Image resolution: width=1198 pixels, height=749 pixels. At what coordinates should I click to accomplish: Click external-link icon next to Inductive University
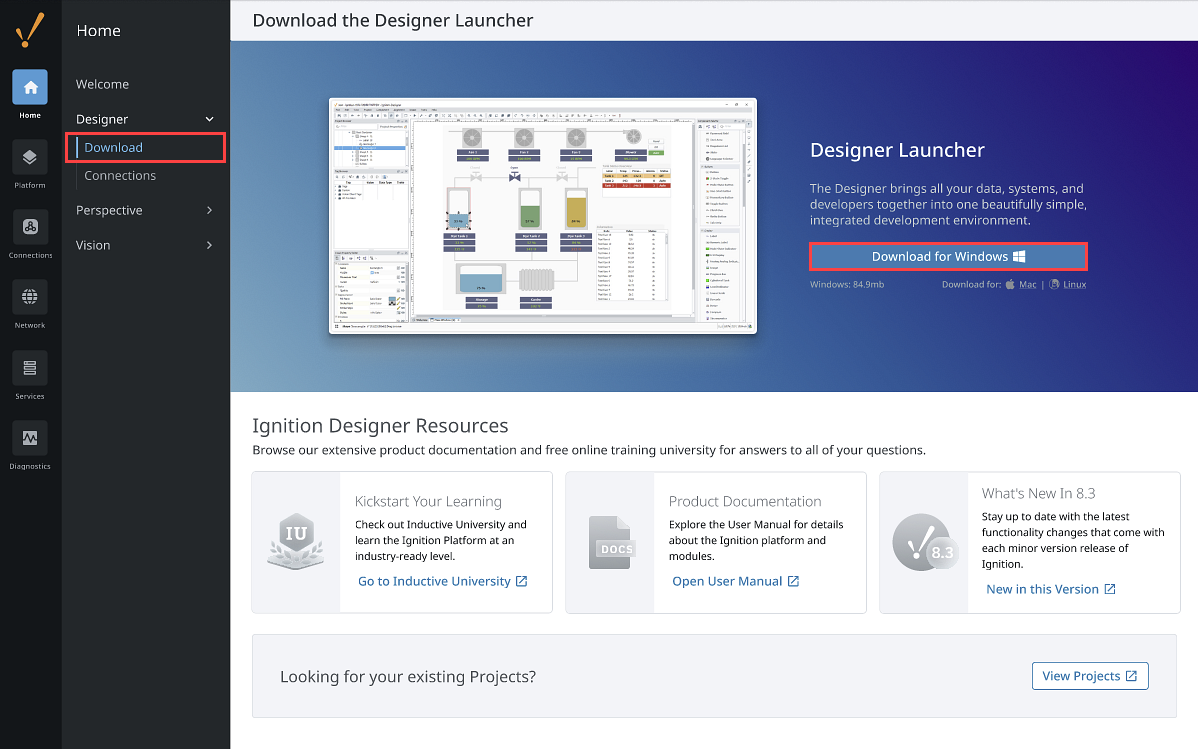521,582
